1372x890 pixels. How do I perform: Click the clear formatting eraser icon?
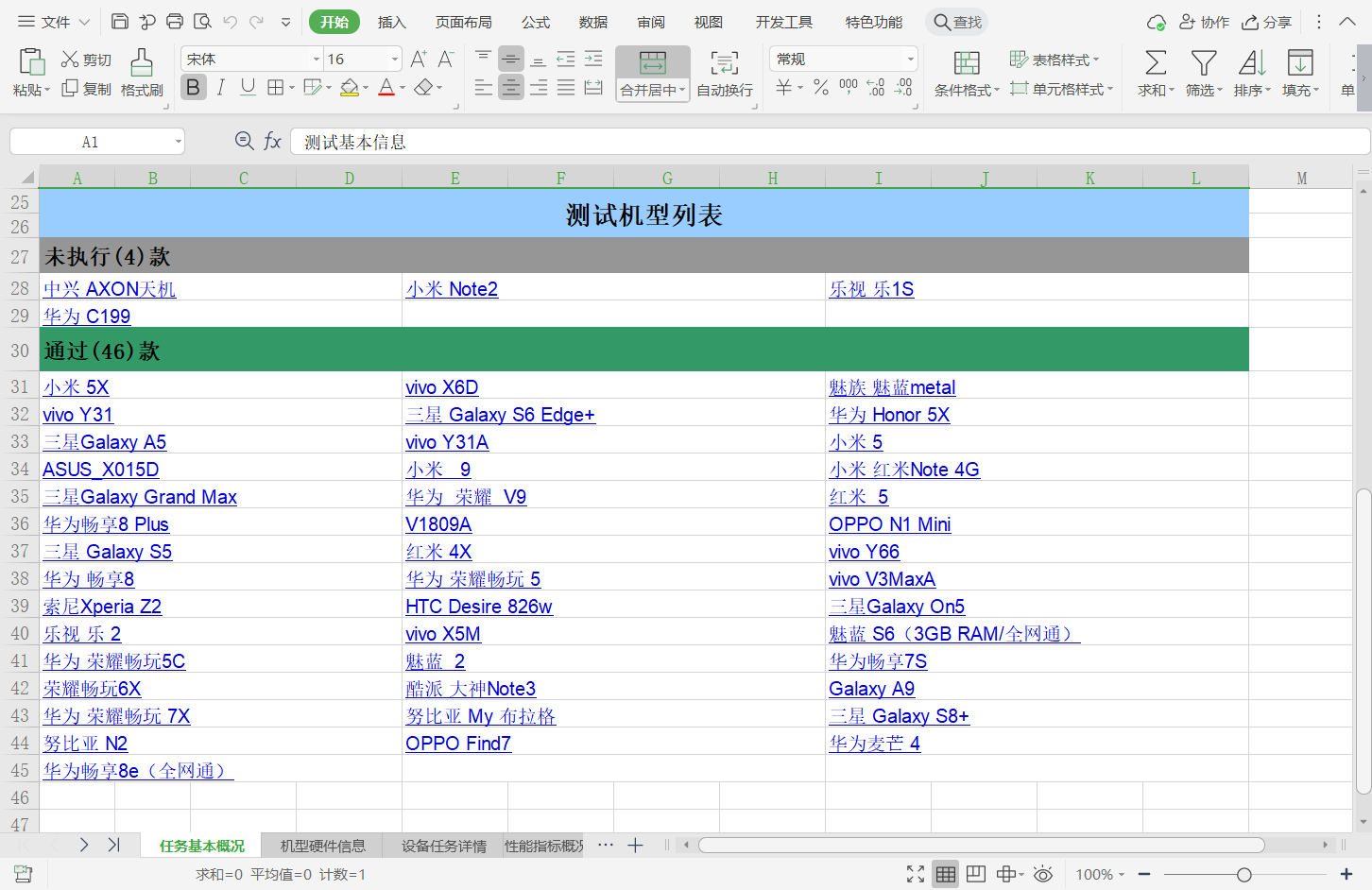point(423,88)
